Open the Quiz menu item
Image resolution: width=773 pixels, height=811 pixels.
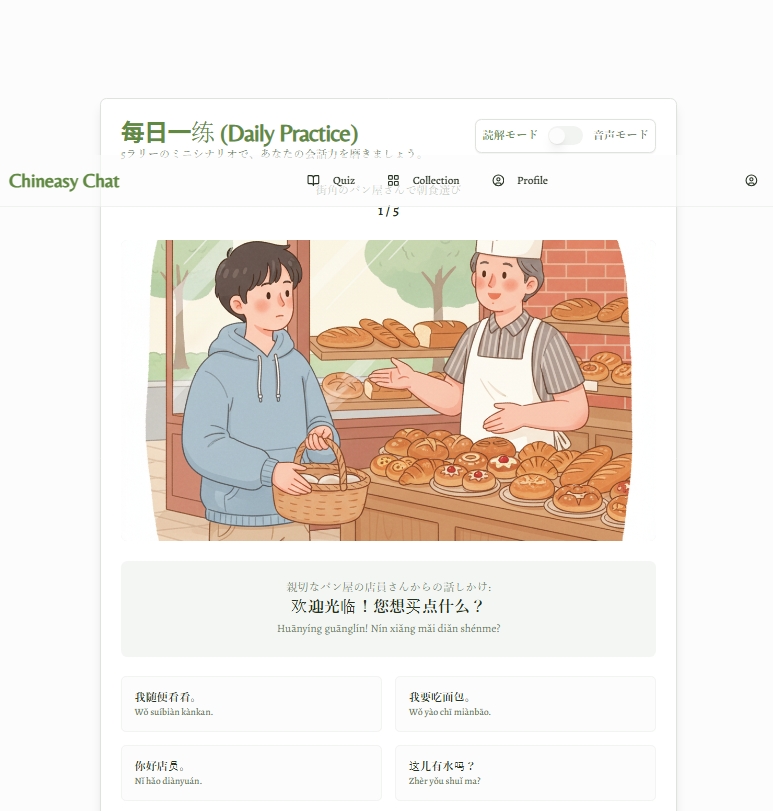pos(331,180)
